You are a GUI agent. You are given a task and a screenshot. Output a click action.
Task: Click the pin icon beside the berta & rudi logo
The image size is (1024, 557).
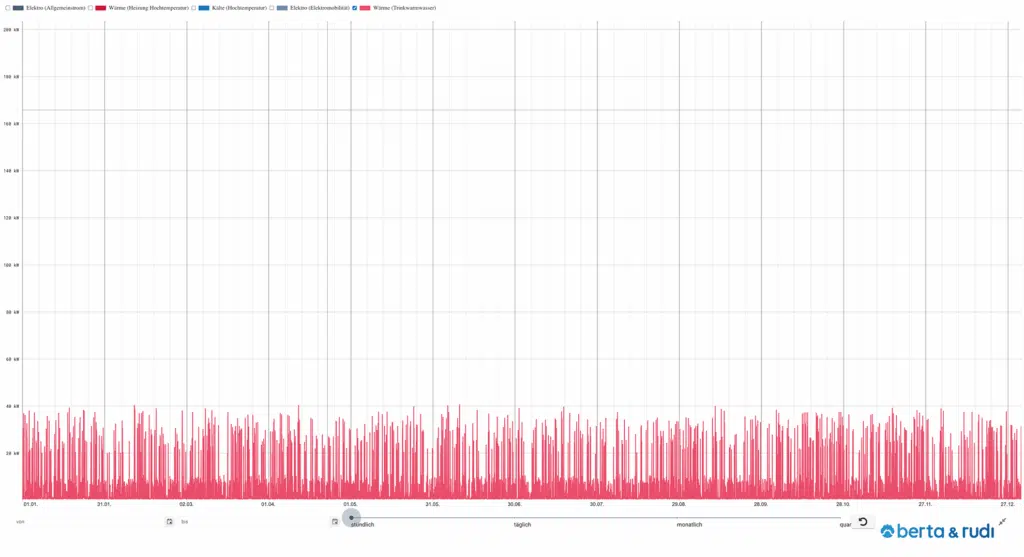pos(1002,522)
